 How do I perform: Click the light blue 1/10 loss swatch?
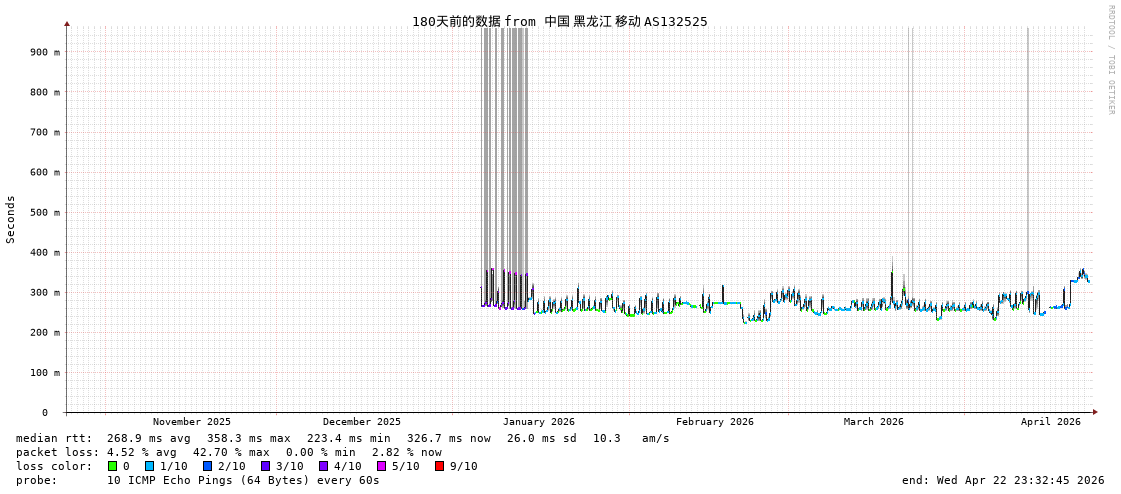(x=149, y=466)
